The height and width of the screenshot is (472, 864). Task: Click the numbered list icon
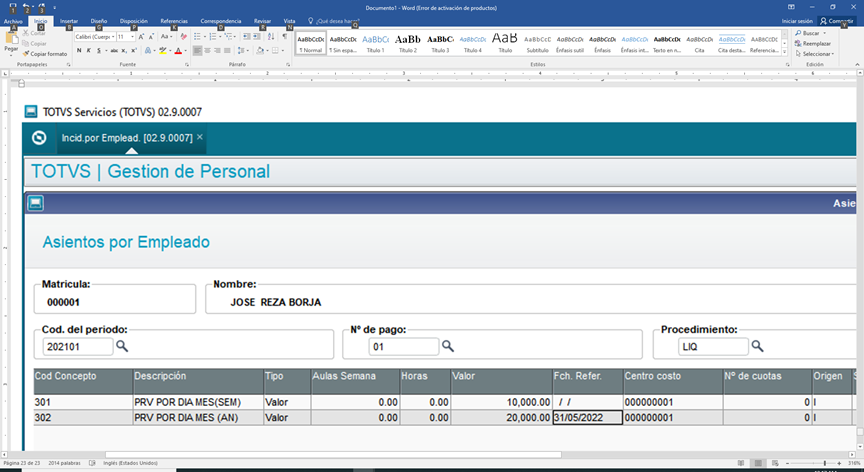click(213, 36)
